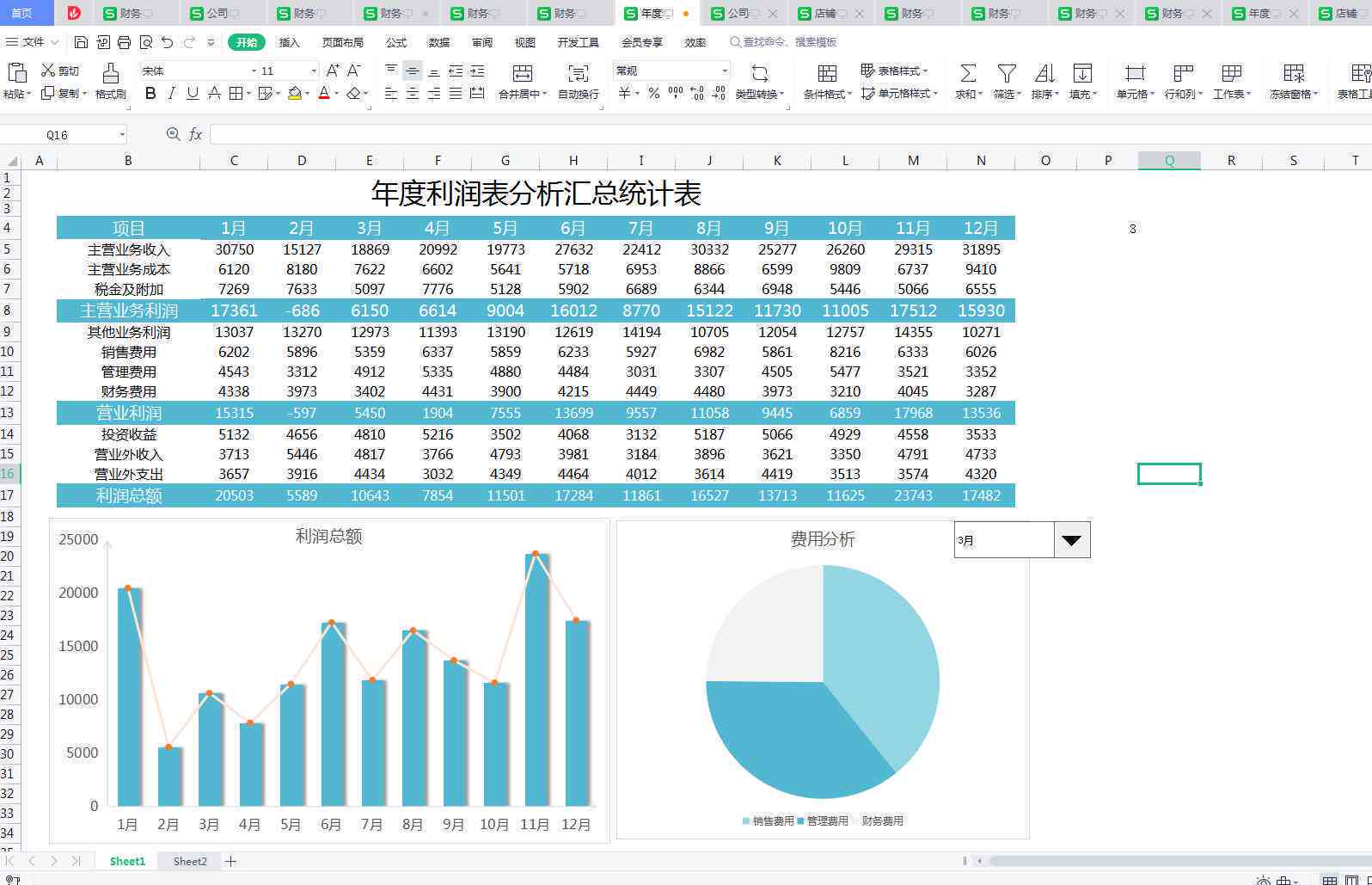Switch to the Data (数据) tab
The height and width of the screenshot is (885, 1372).
[439, 42]
